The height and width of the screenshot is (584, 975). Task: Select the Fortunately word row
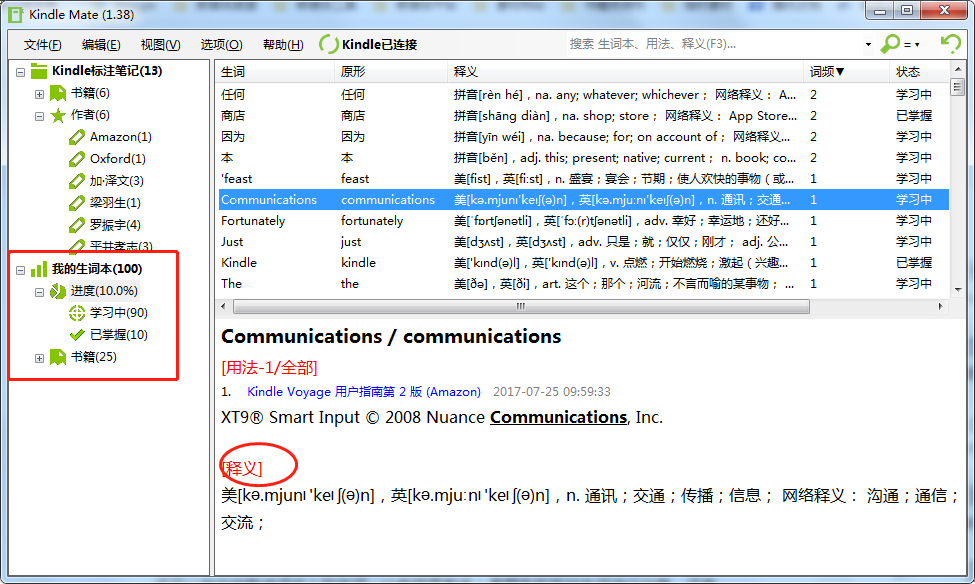(x=583, y=221)
